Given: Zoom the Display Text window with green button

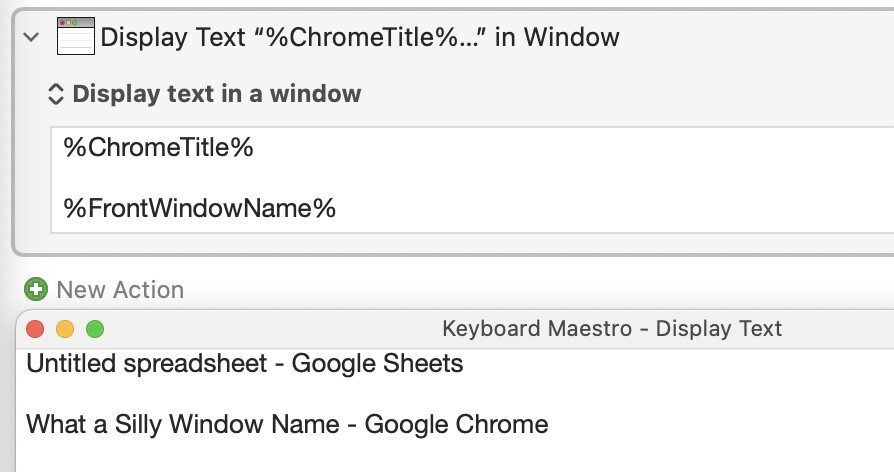Looking at the screenshot, I should (95, 328).
